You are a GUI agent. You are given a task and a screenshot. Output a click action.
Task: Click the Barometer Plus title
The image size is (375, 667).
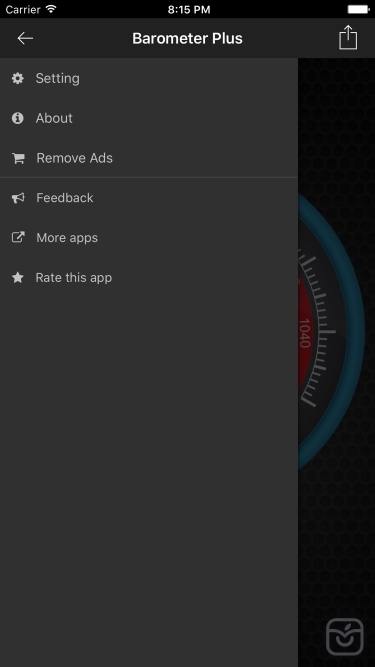pos(187,38)
